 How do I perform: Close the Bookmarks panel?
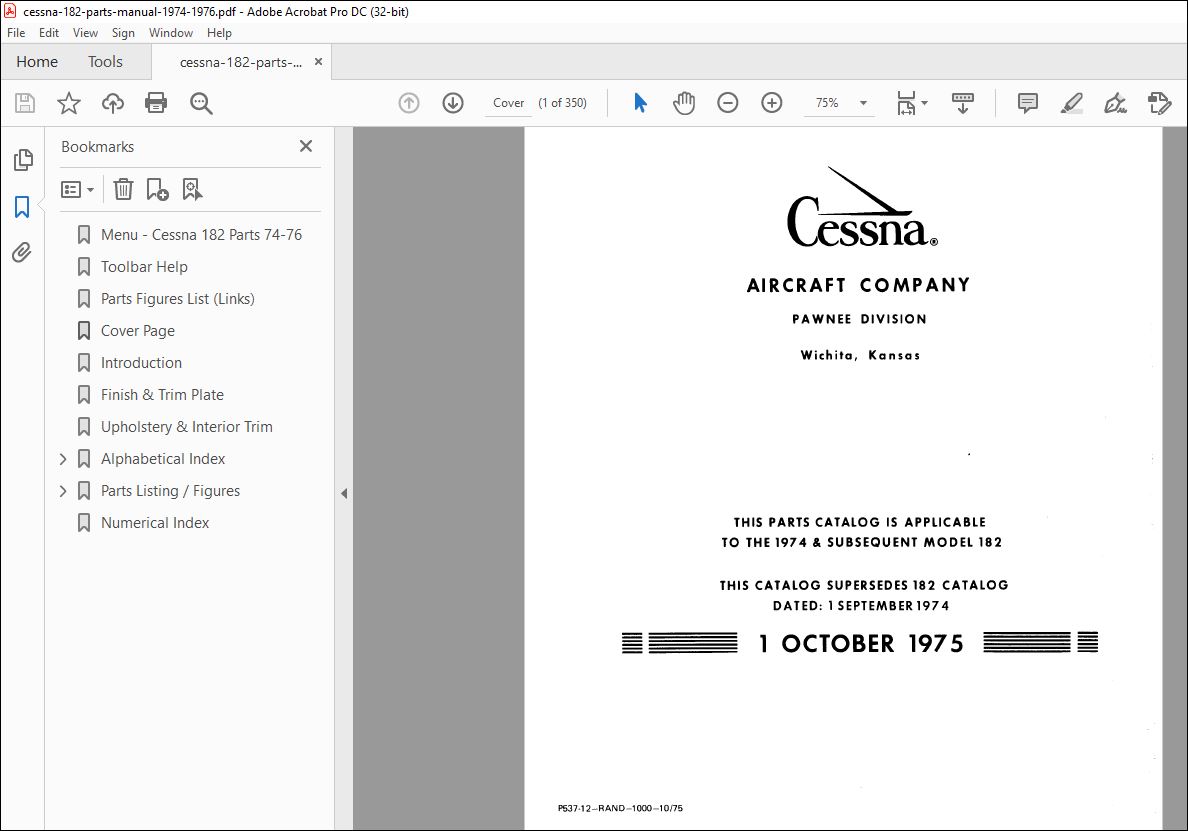[305, 146]
